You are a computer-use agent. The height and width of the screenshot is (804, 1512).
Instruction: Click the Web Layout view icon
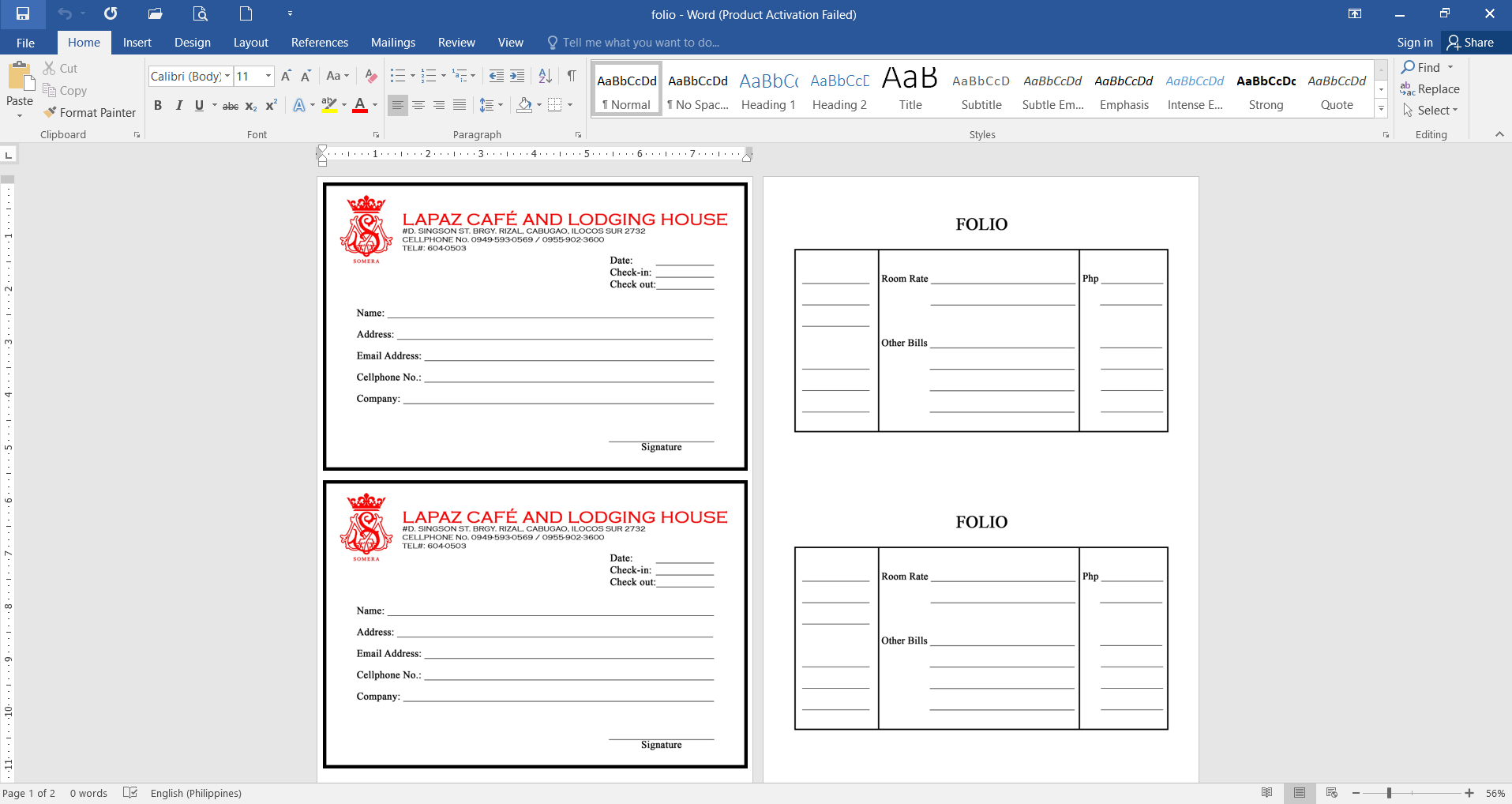coord(1332,793)
